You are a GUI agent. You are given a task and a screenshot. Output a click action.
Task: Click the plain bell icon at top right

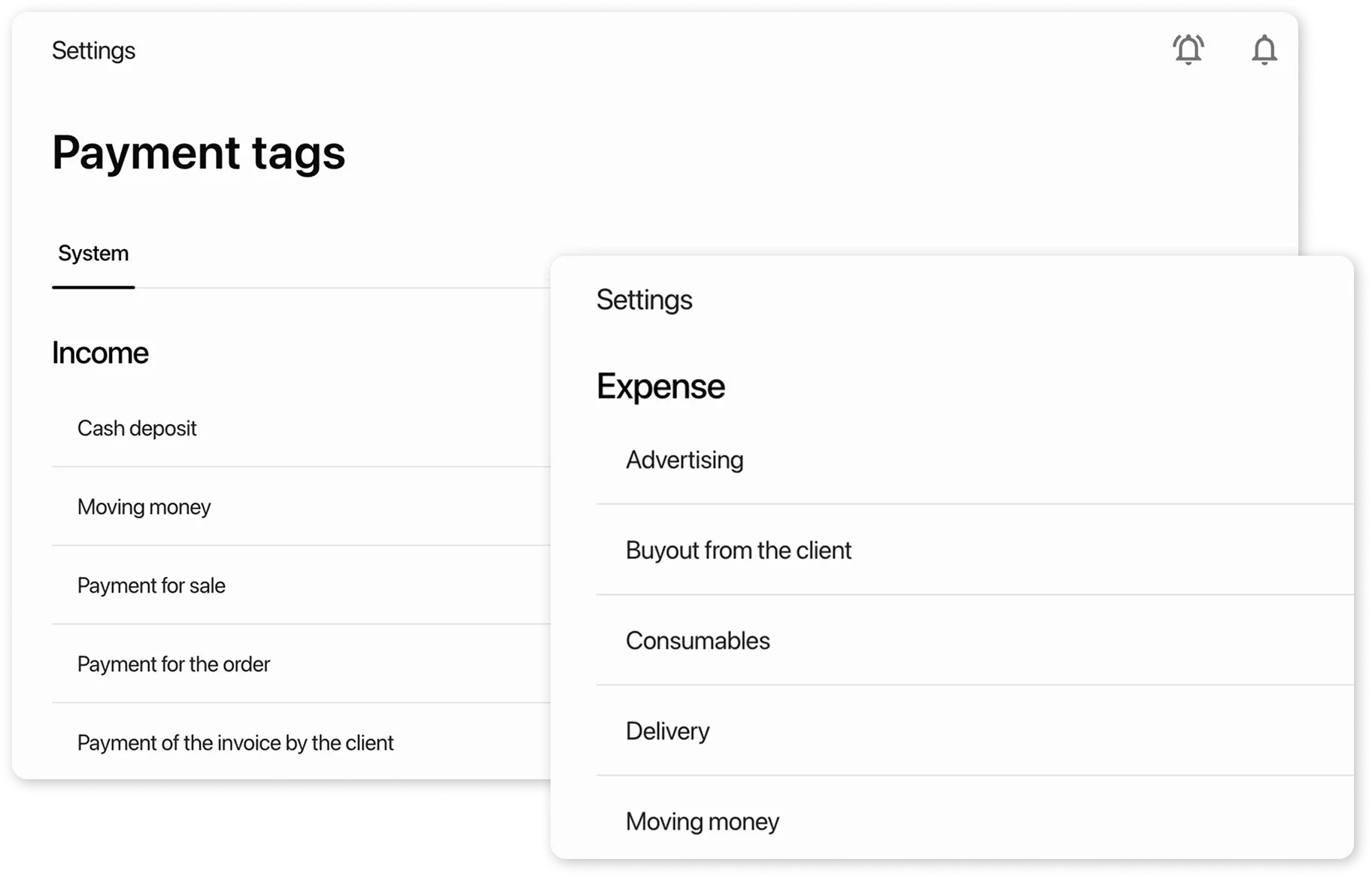1264,50
